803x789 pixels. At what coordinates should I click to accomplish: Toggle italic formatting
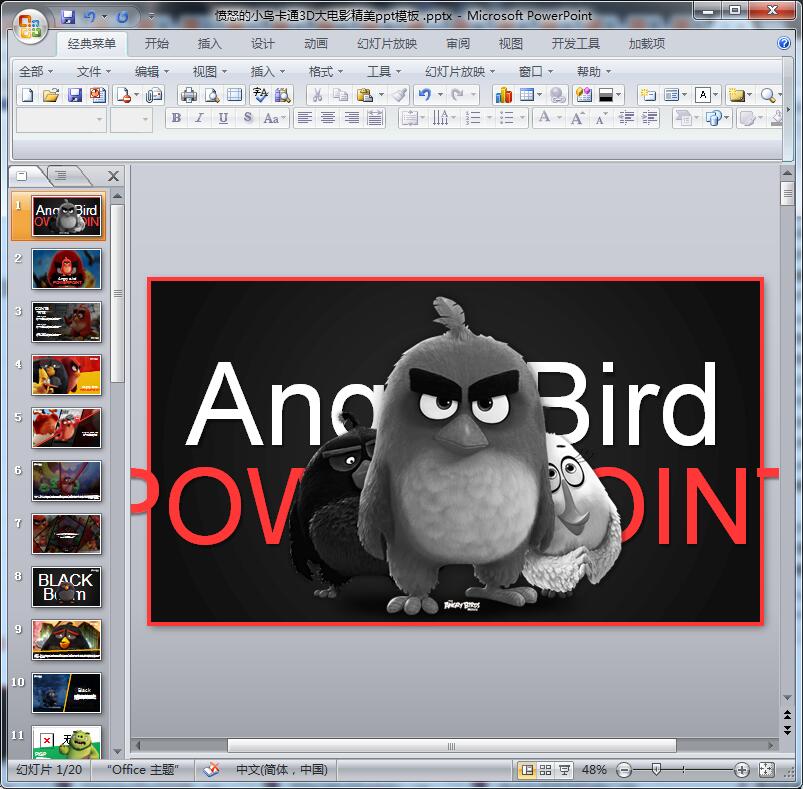click(199, 118)
